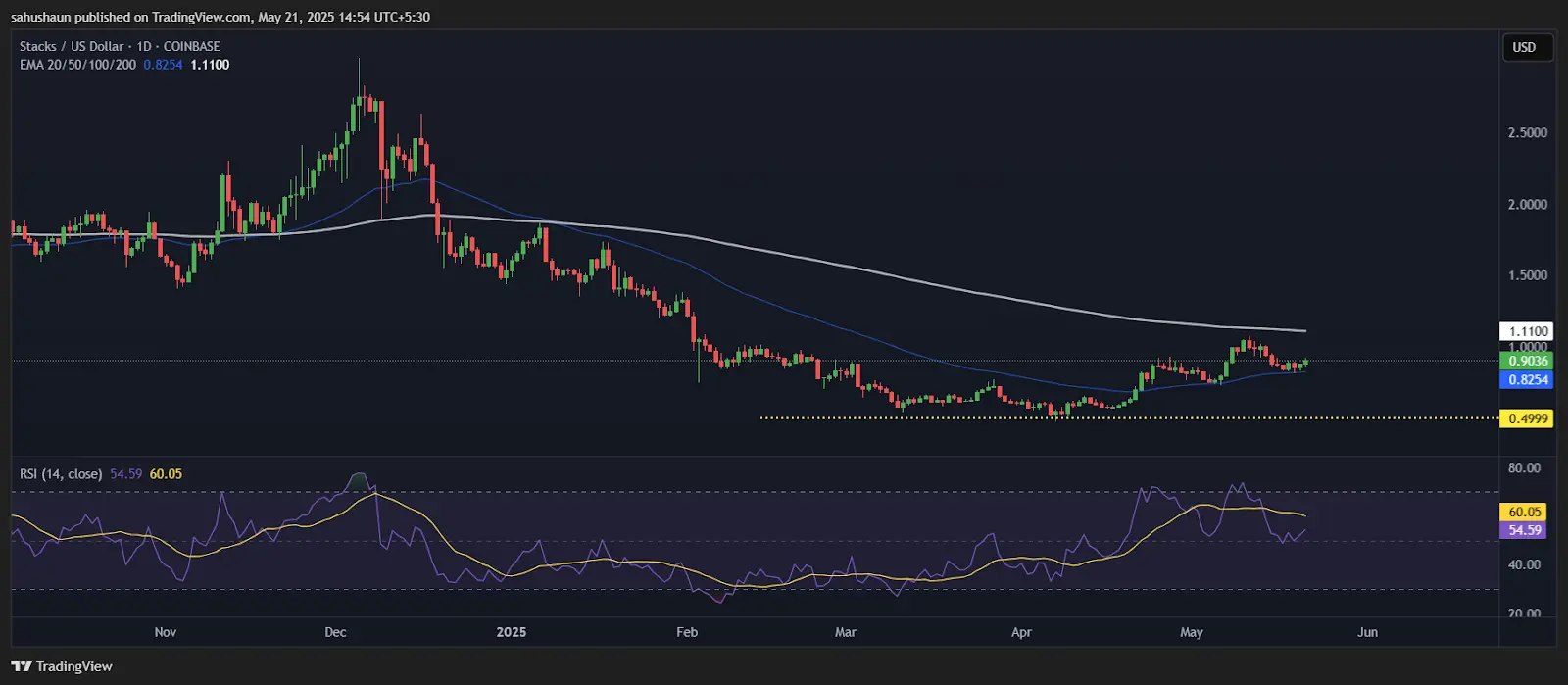Viewport: 1568px width, 685px height.
Task: Click the Dec label on time axis
Action: (x=335, y=632)
